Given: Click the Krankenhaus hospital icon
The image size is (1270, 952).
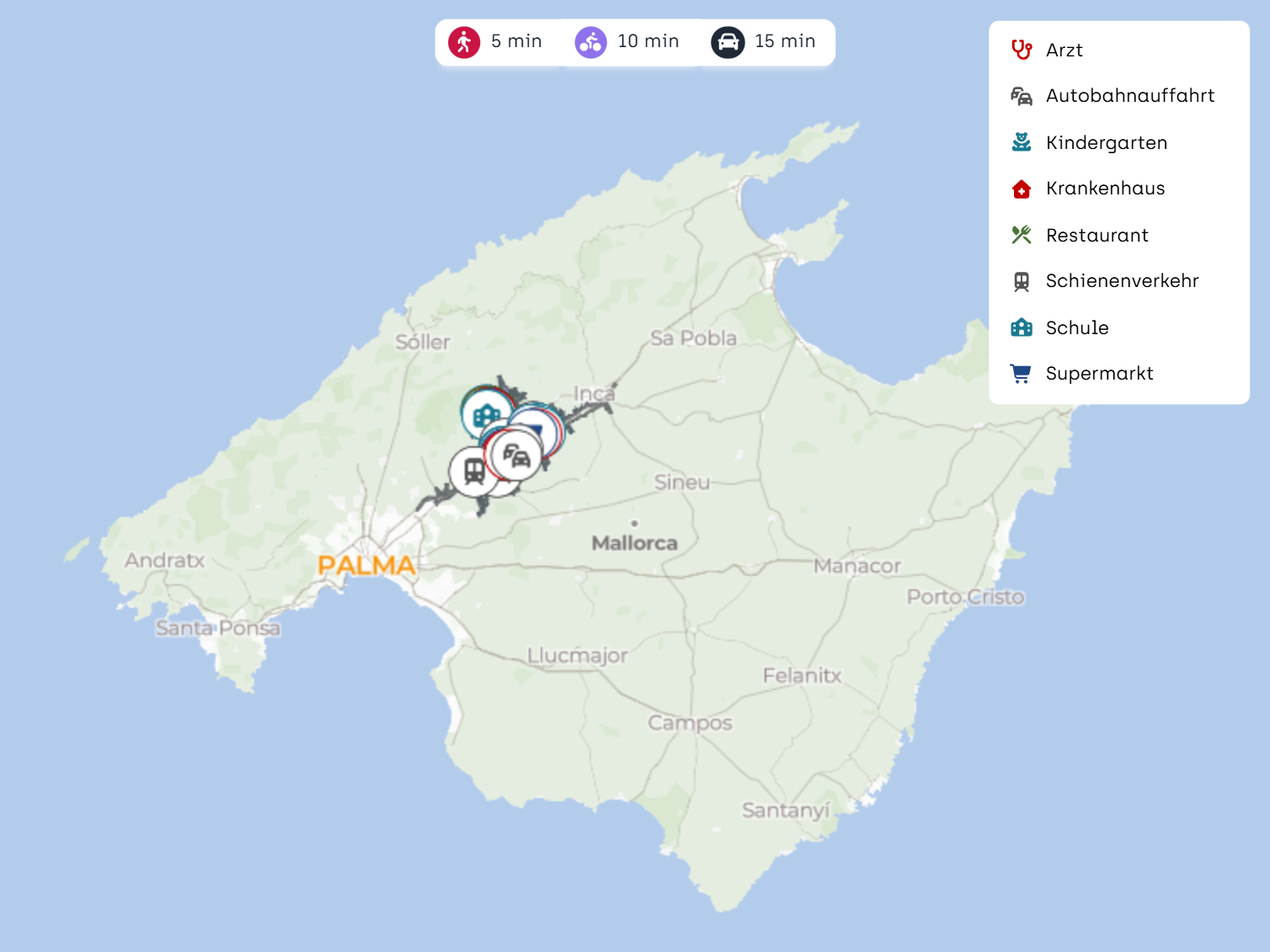Looking at the screenshot, I should [x=1022, y=189].
